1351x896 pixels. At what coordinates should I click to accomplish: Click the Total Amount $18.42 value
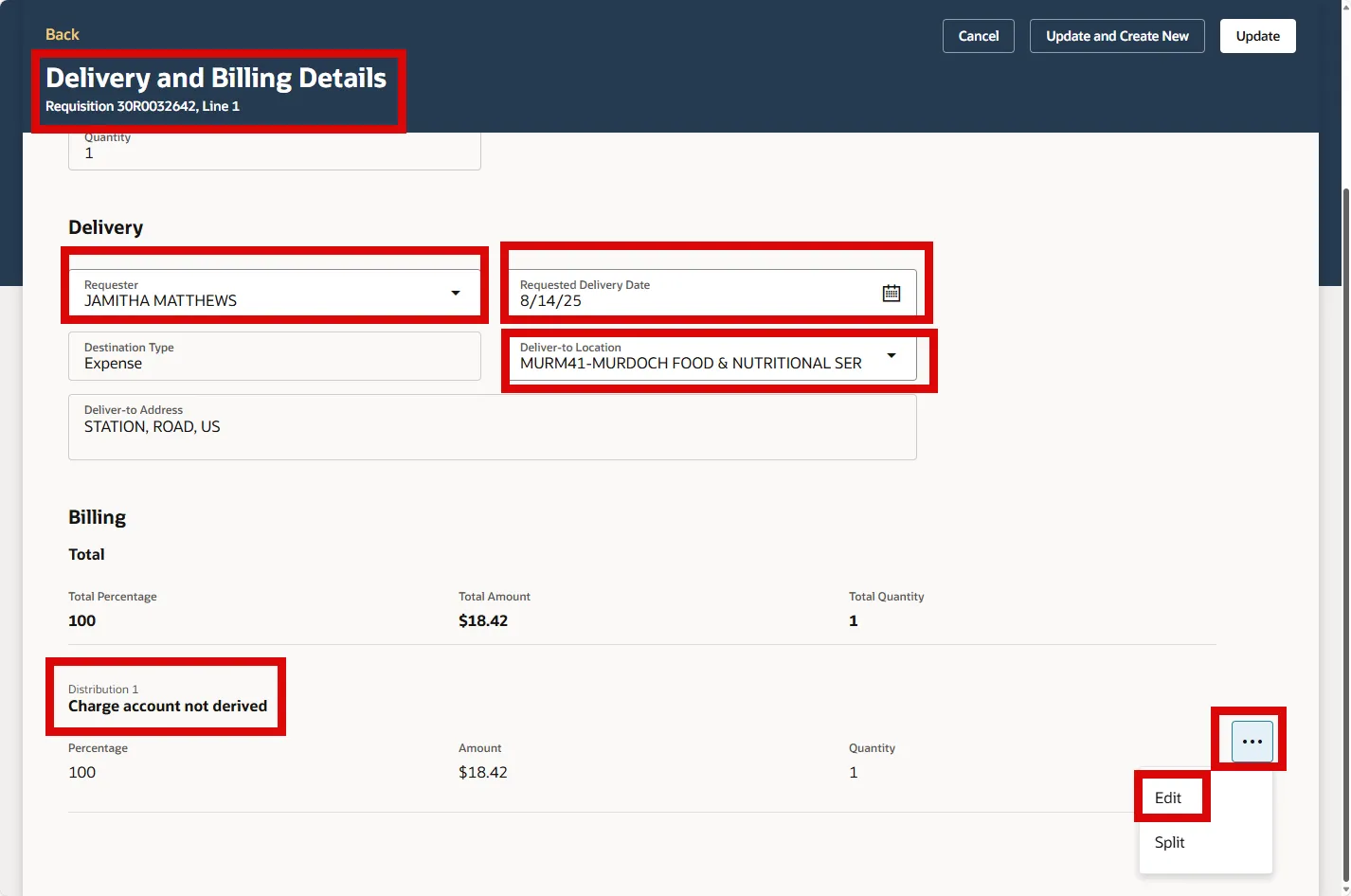[483, 621]
